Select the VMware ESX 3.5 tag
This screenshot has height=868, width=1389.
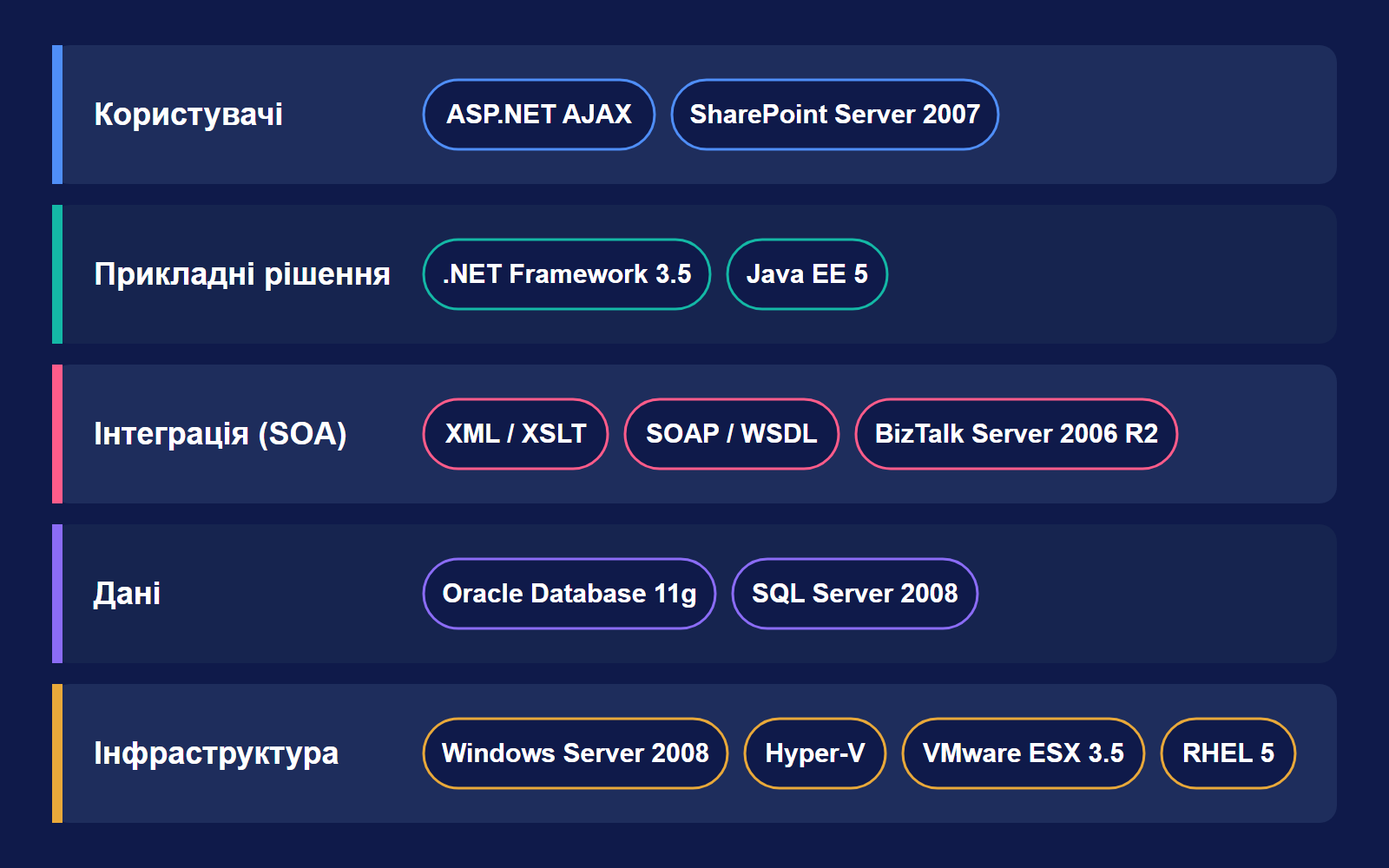point(1024,753)
